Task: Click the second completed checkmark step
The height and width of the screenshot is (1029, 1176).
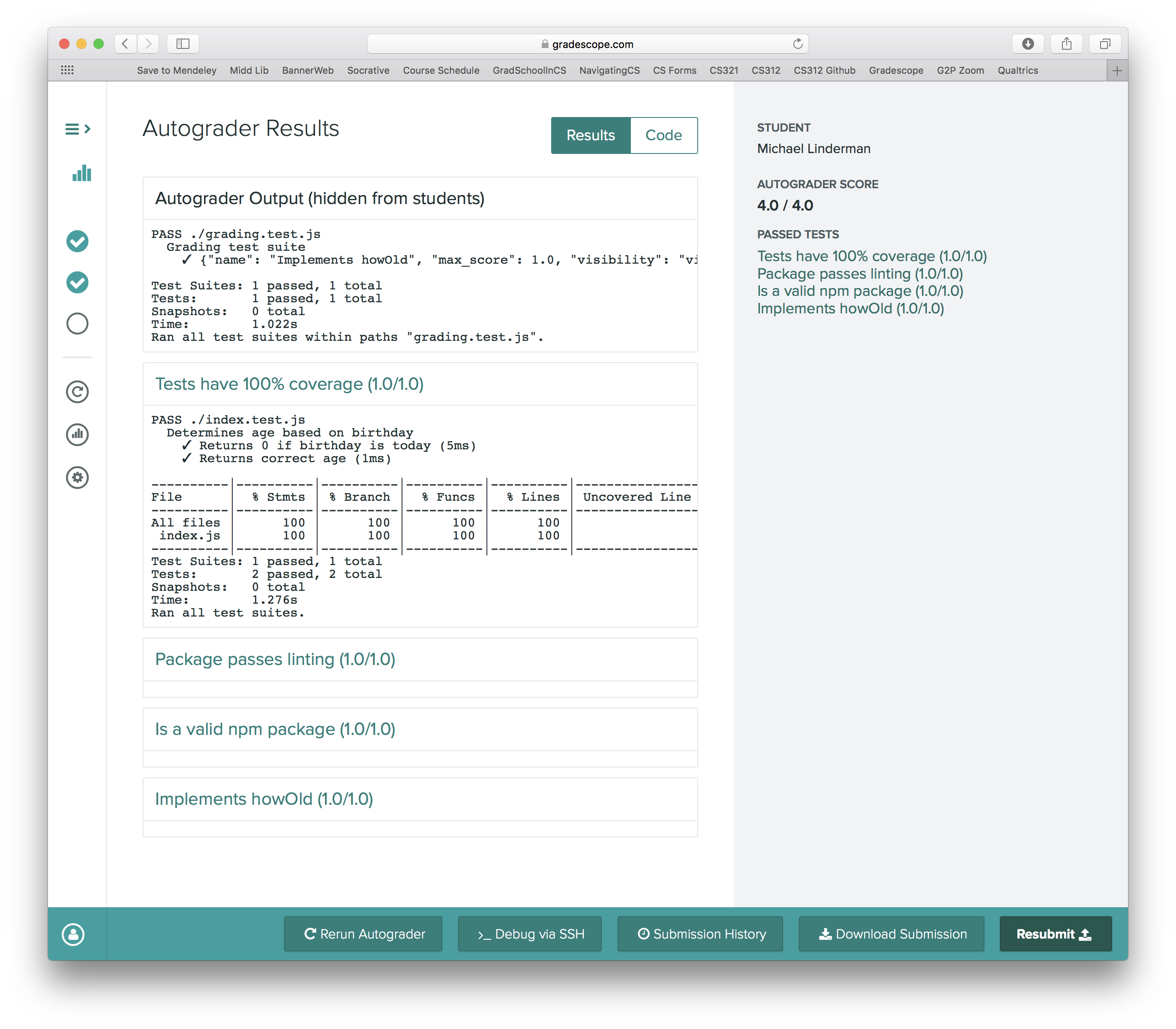Action: [x=78, y=283]
